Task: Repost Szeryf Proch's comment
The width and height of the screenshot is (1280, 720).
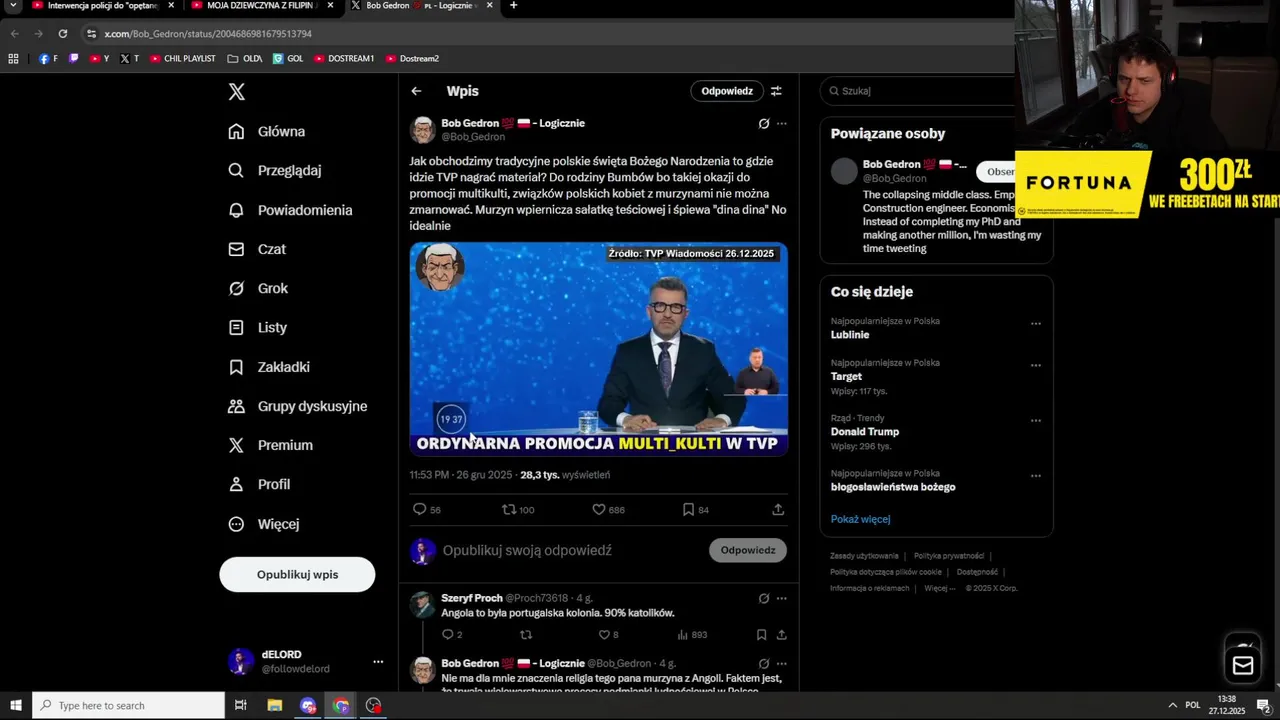Action: click(526, 635)
